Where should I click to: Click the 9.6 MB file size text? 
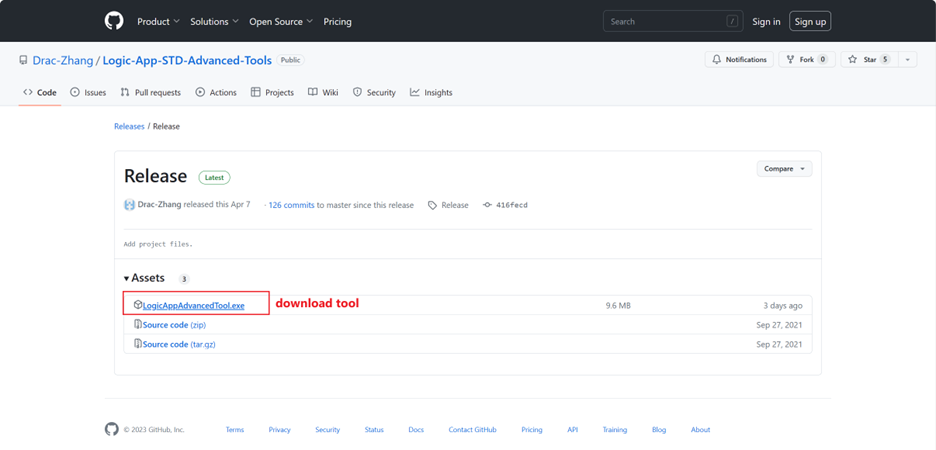tap(618, 306)
